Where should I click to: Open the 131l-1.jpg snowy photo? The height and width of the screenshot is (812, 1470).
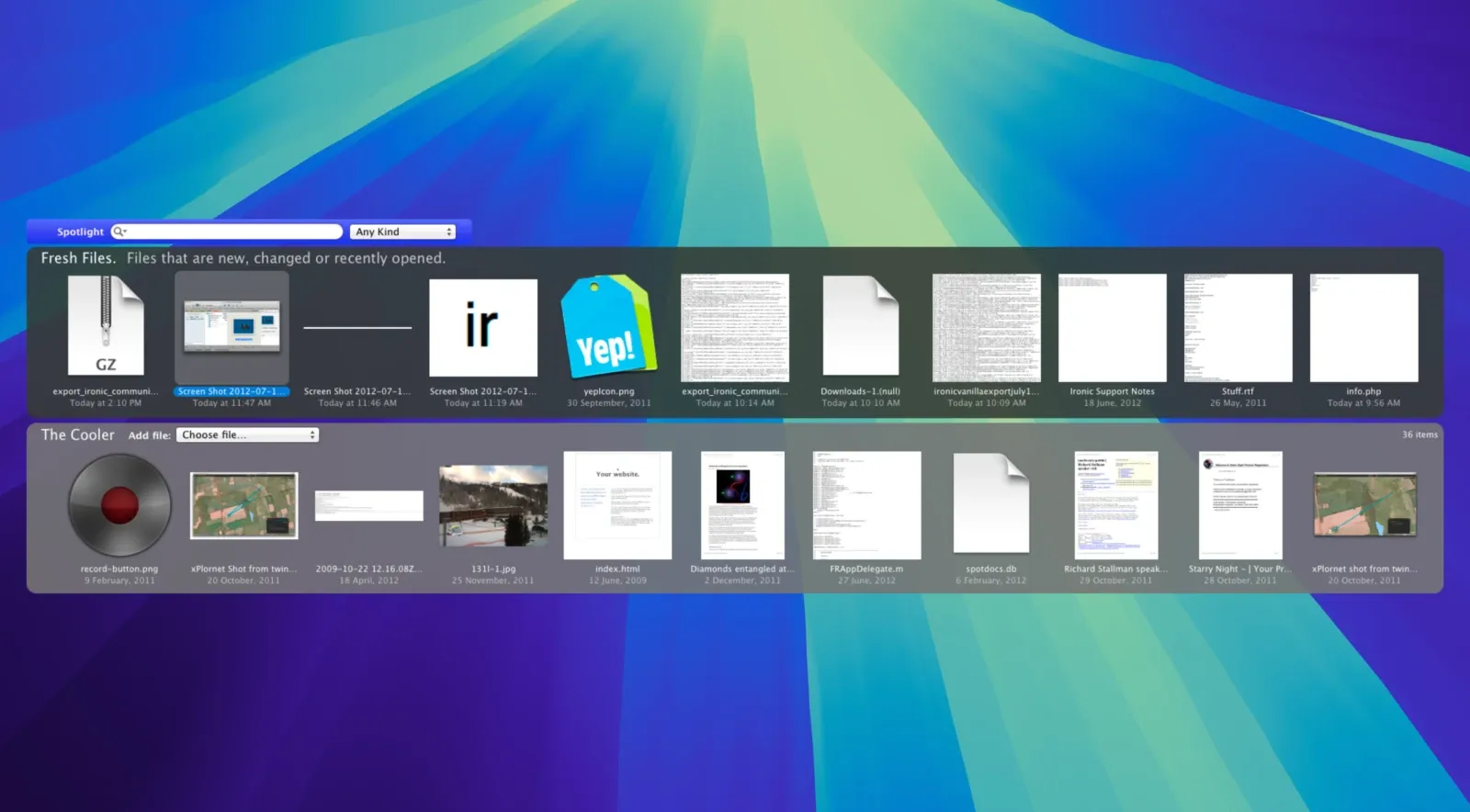(x=493, y=505)
